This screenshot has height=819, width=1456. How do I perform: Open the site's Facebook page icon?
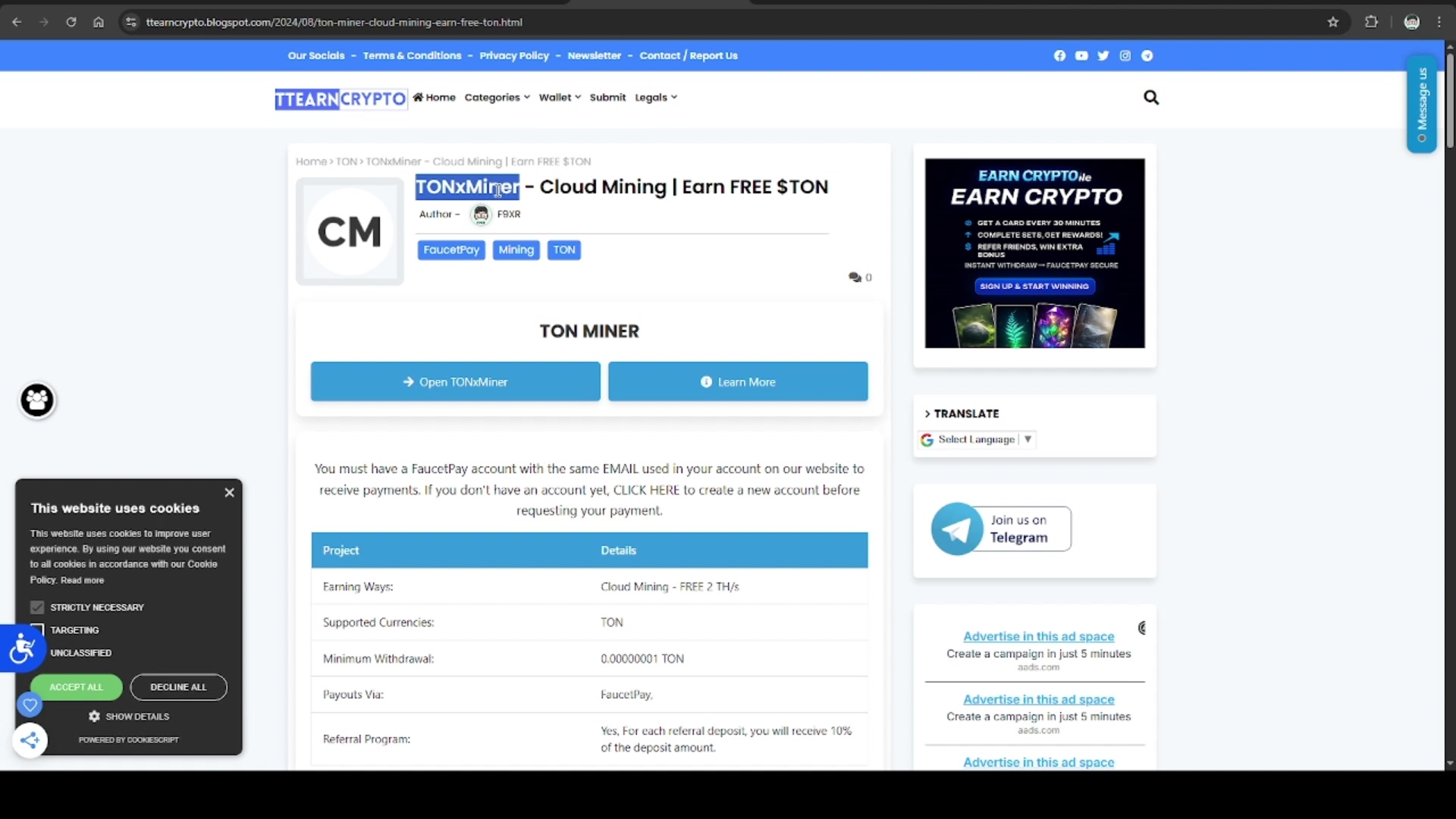click(1059, 55)
